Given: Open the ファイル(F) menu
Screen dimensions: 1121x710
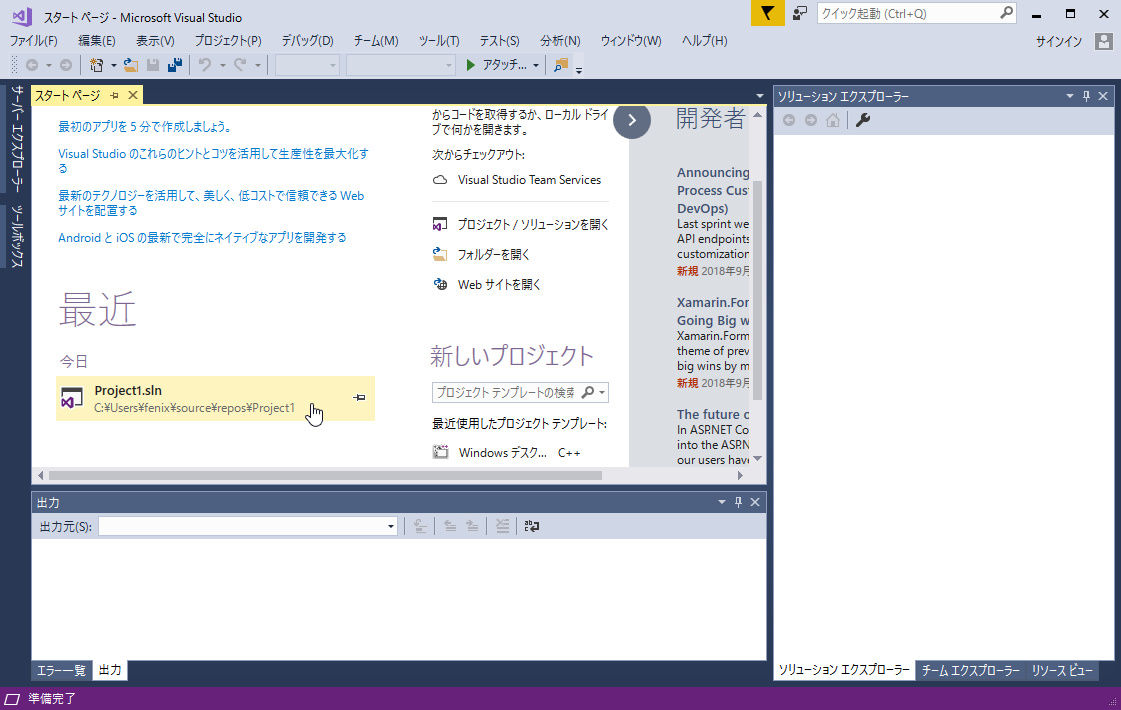Looking at the screenshot, I should coord(33,41).
